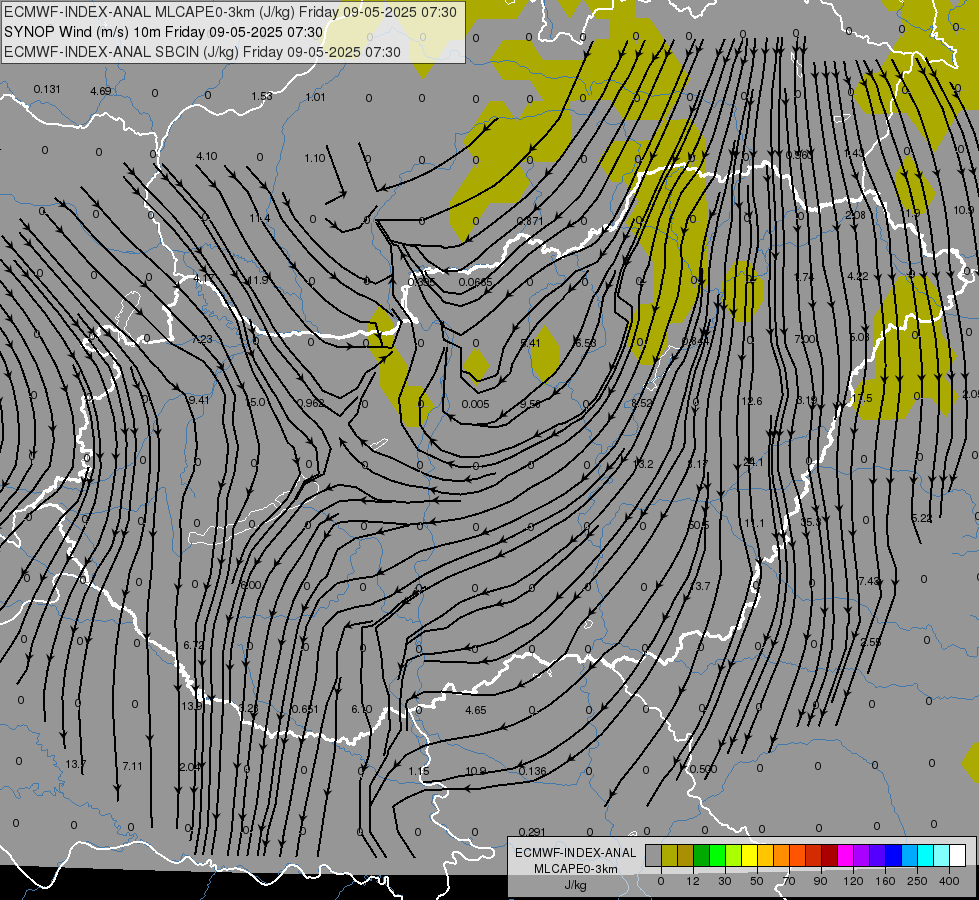Click the map value 4.10
Image resolution: width=979 pixels, height=900 pixels.
(207, 156)
